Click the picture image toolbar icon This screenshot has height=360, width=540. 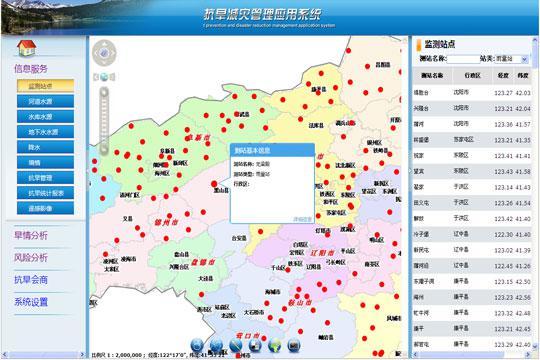tap(294, 345)
